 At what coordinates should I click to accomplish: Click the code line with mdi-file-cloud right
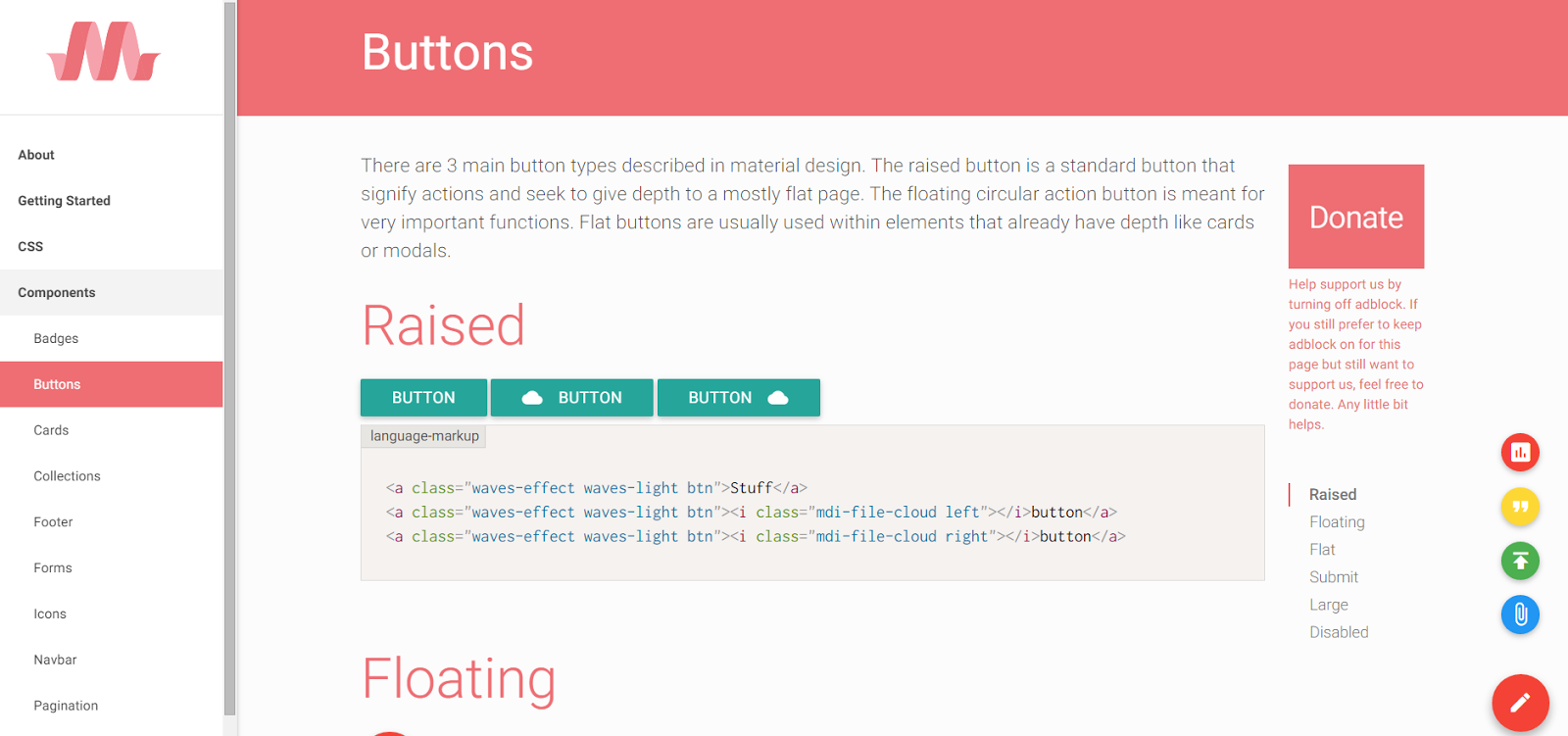(x=756, y=537)
